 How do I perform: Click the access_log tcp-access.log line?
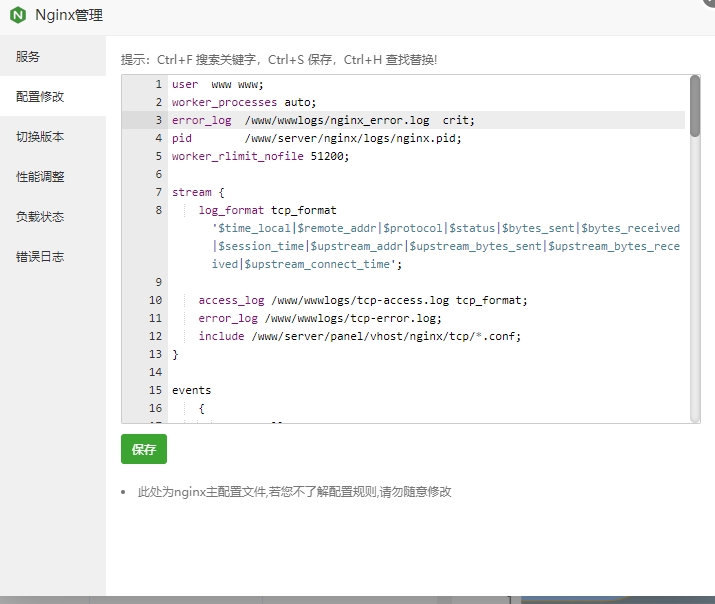point(363,300)
